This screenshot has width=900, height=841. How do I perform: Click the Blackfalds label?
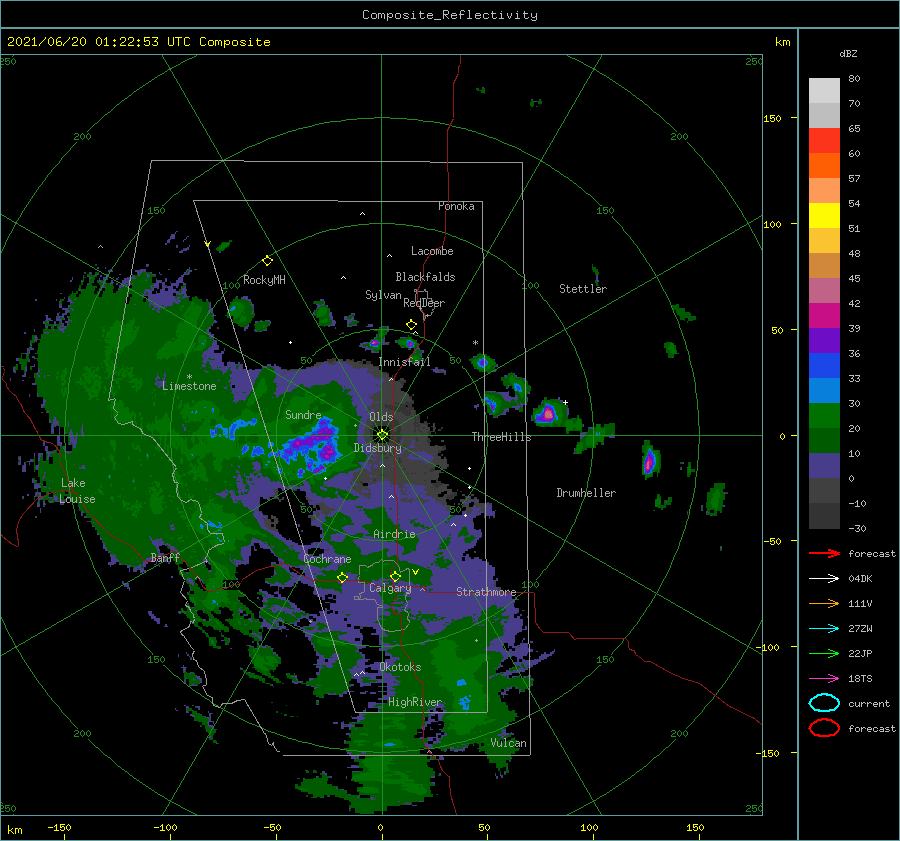[x=425, y=277]
